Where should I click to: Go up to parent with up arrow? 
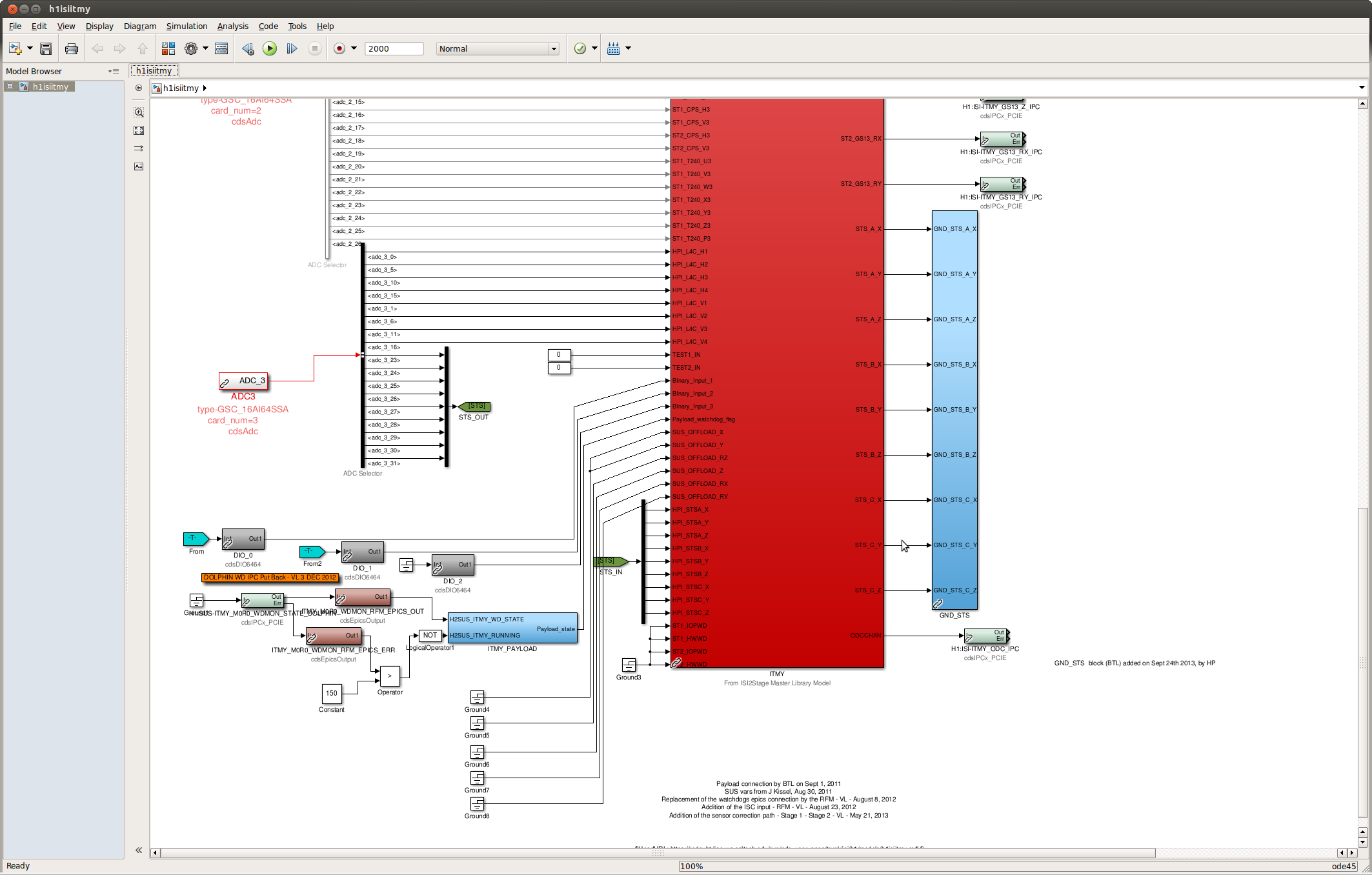click(x=143, y=48)
